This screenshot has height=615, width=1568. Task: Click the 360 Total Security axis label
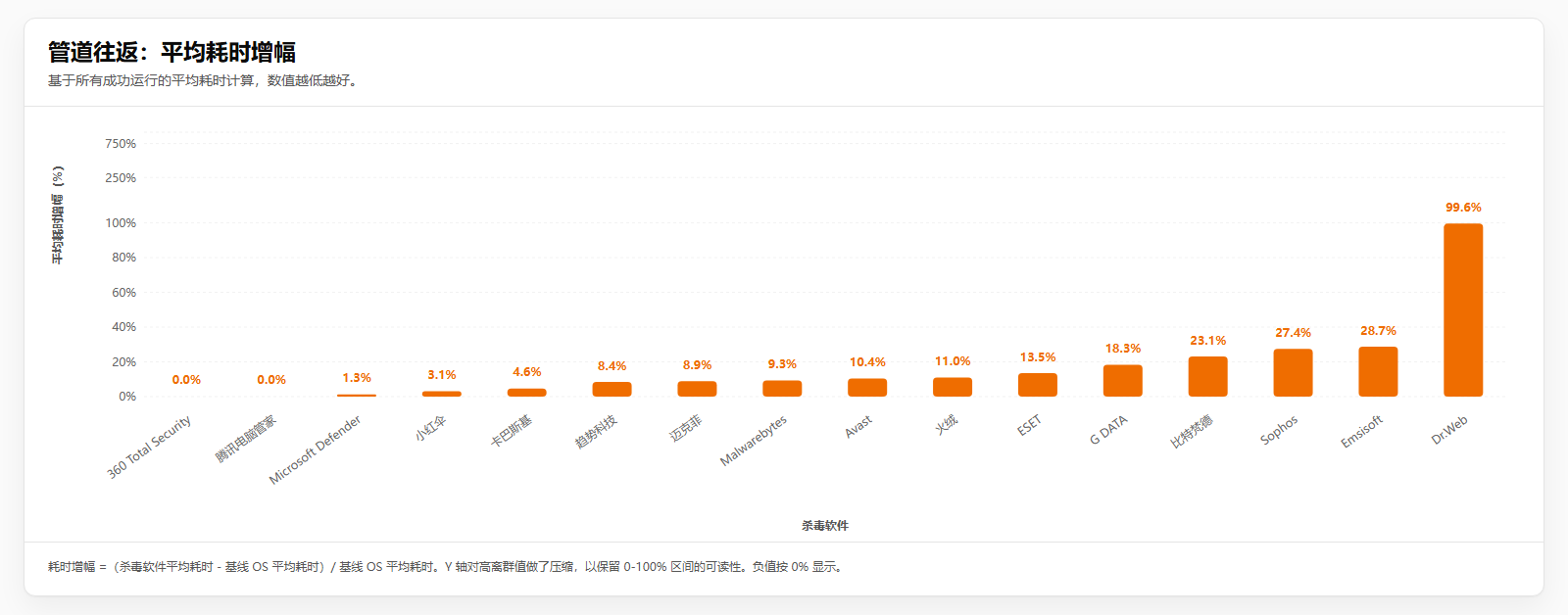[x=150, y=446]
